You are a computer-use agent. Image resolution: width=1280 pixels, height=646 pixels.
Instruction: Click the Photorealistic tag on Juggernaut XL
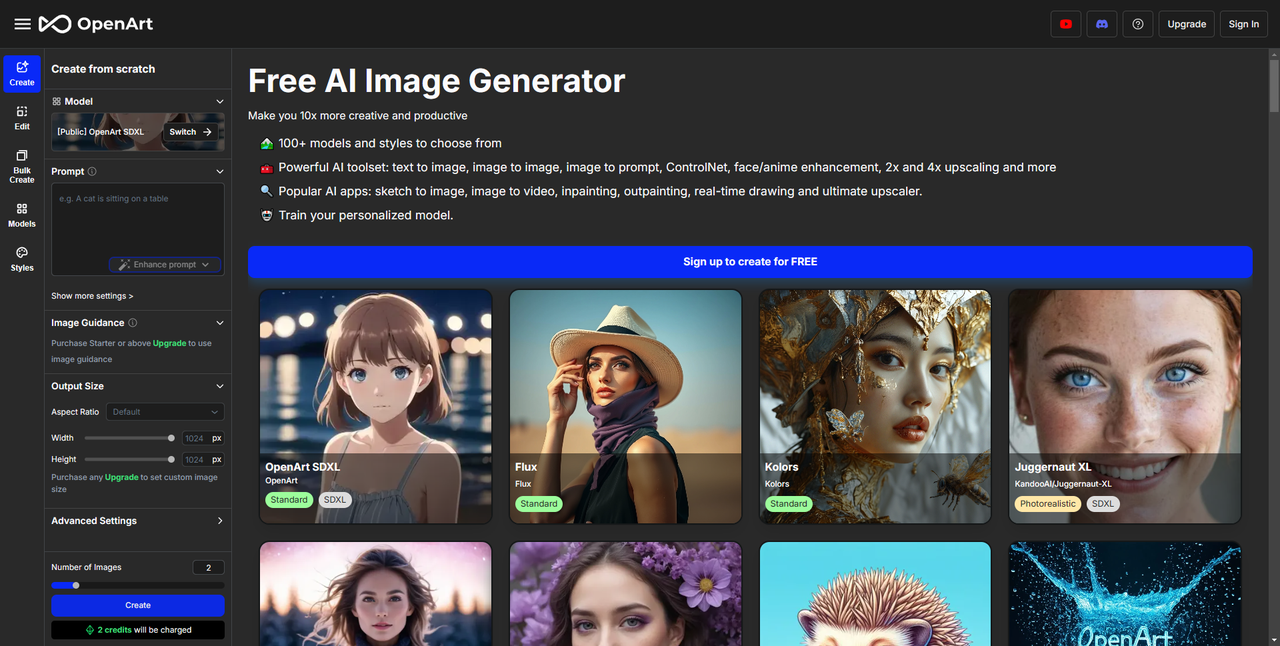point(1048,504)
